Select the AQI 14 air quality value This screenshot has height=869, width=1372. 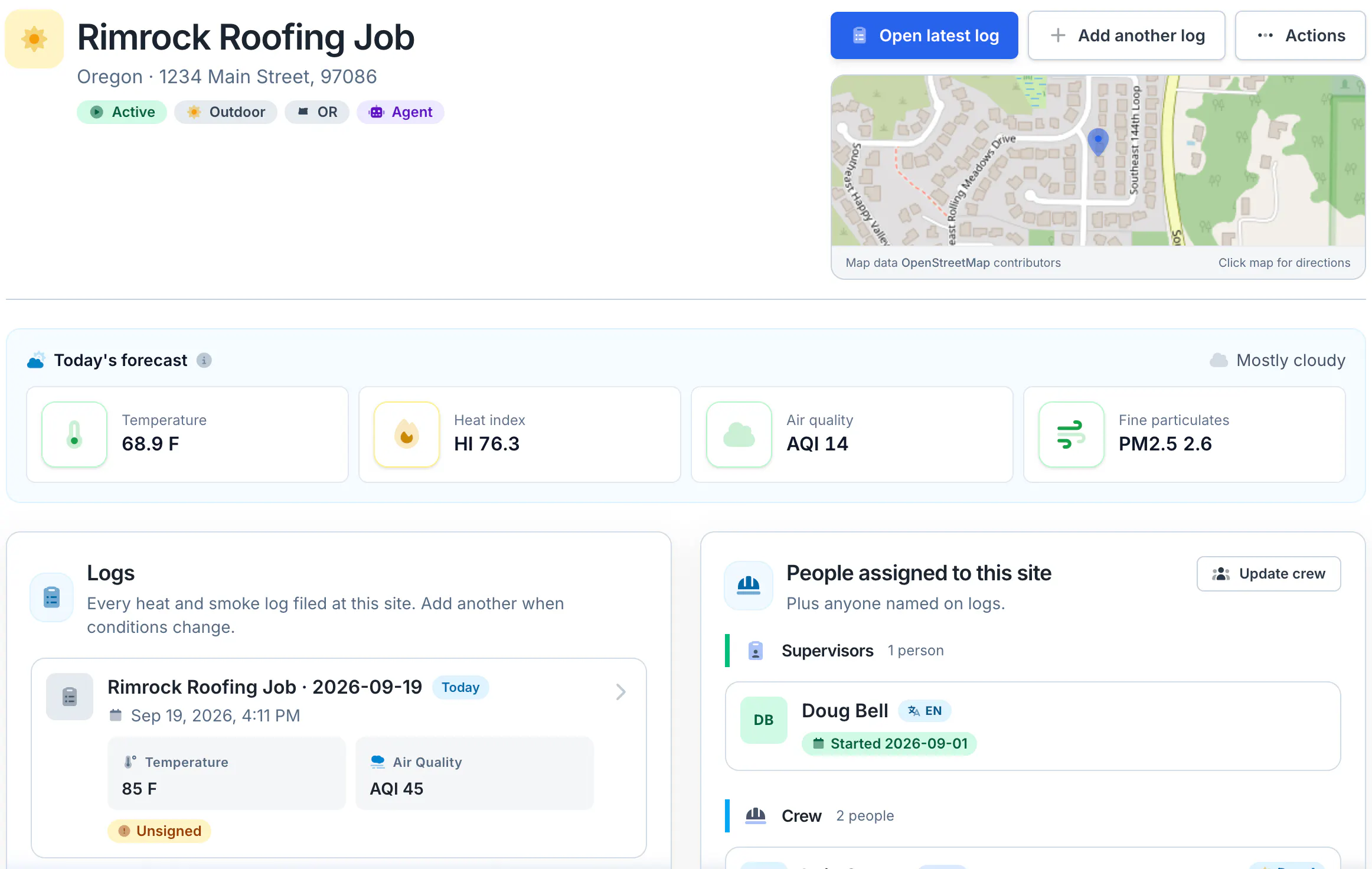(x=818, y=444)
